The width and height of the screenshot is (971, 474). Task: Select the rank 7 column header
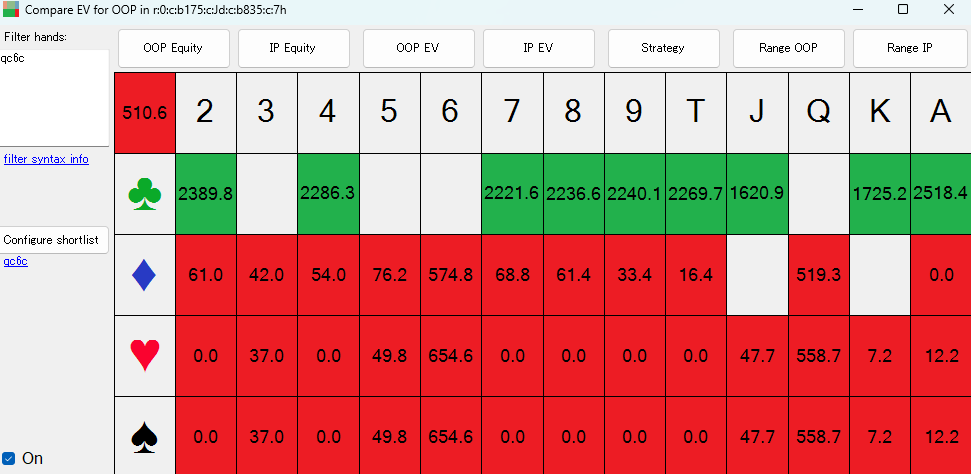tap(513, 113)
